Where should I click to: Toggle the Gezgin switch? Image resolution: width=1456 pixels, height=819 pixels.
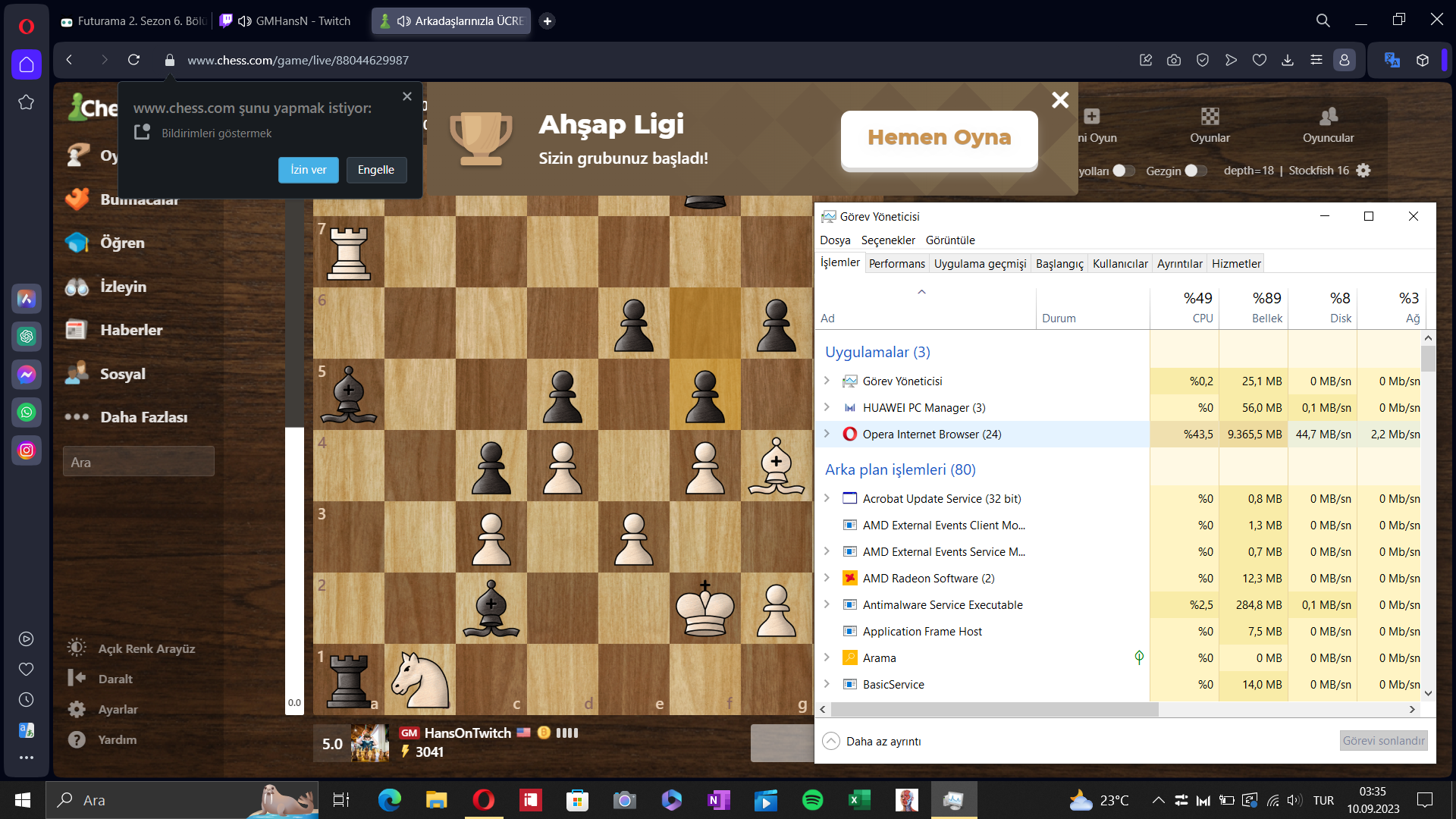click(x=1196, y=171)
